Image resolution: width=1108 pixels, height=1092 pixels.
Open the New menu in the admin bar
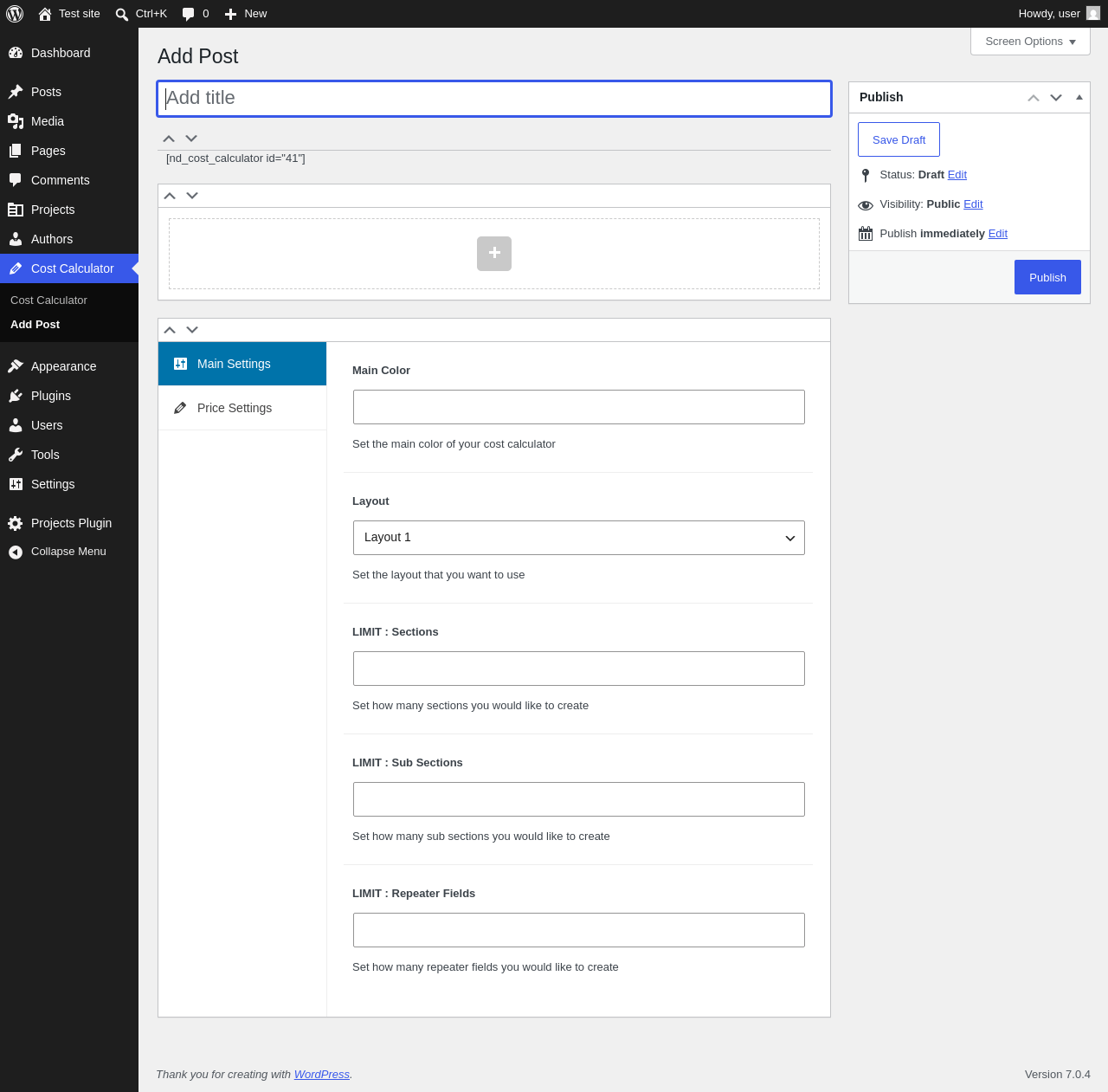[246, 14]
